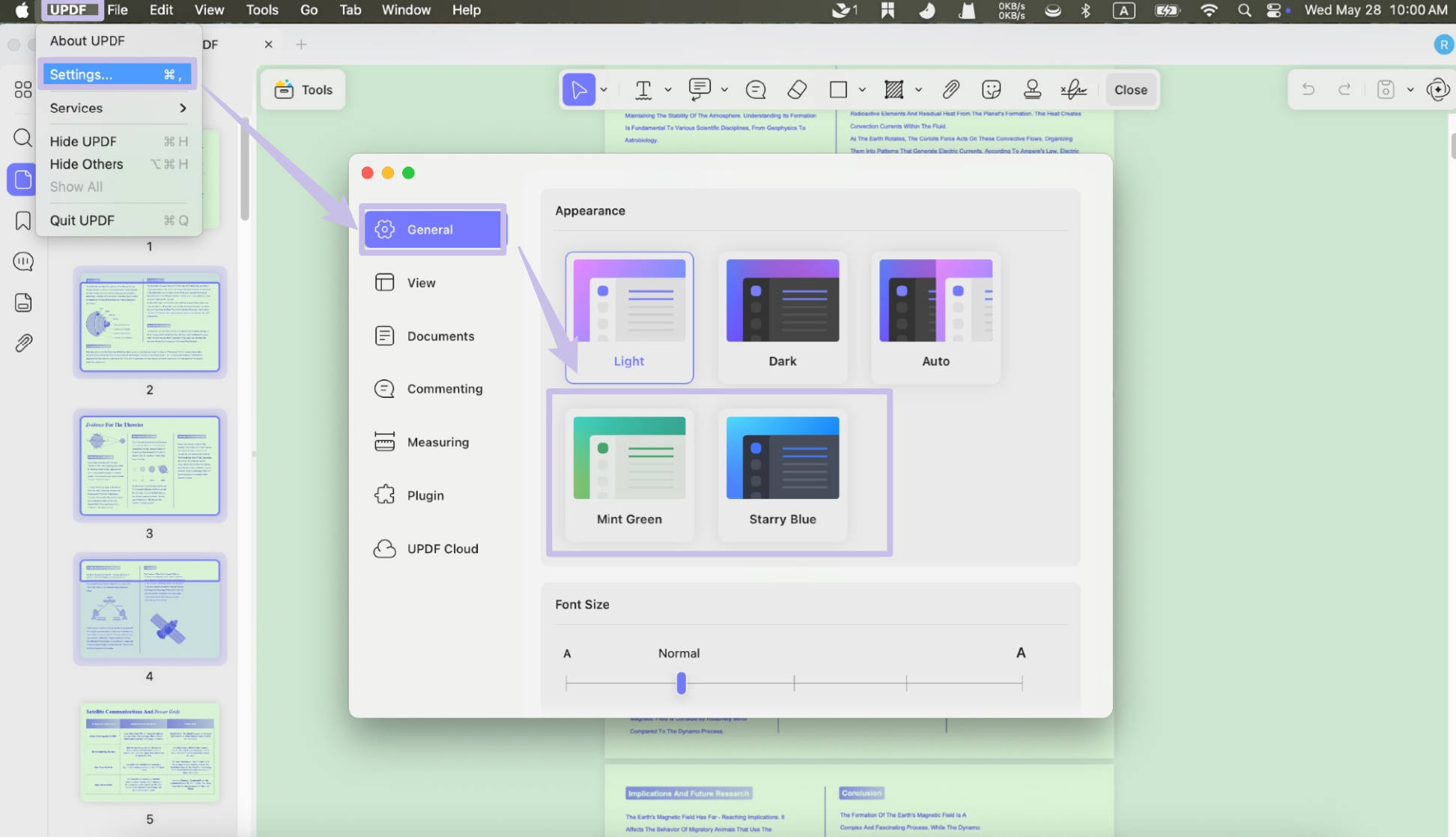Open the Tools panel button
Viewport: 1456px width, 837px height.
(x=303, y=90)
